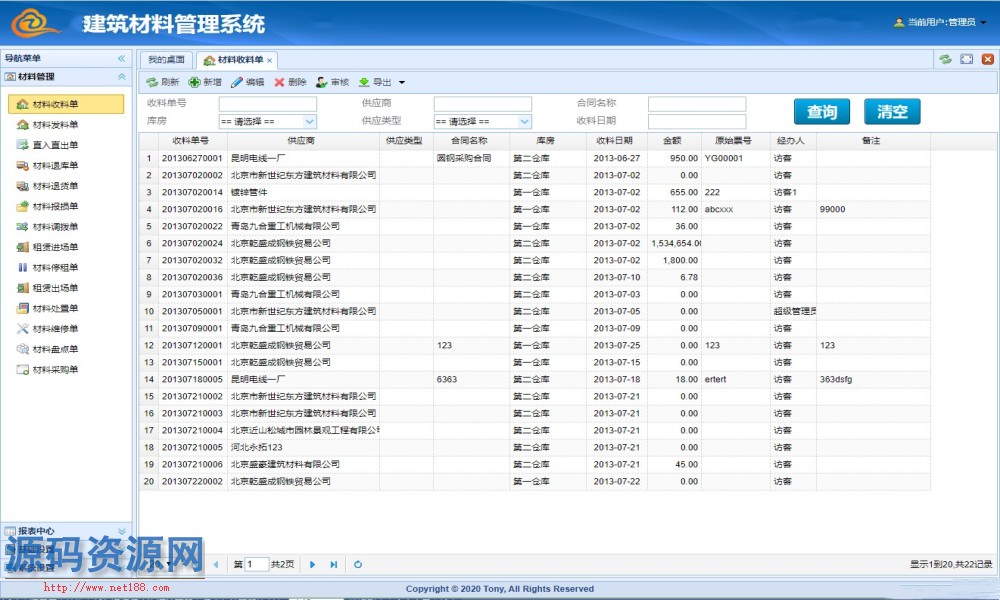Click the pagination reload icon
The image size is (1000, 600).
coord(358,565)
